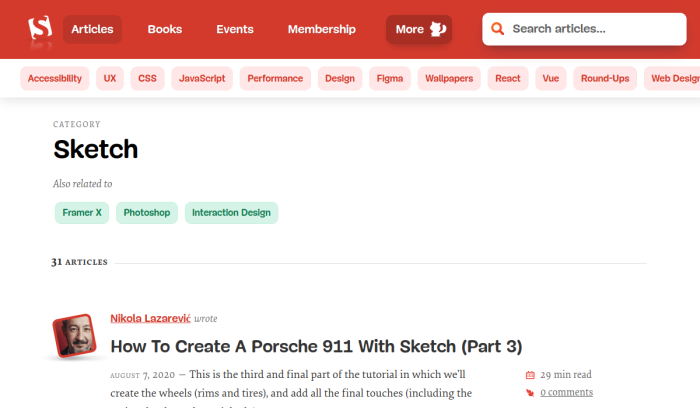Screen dimensions: 700x408
Task: Open author Nikola Lazarević's profile link
Action: coord(150,319)
